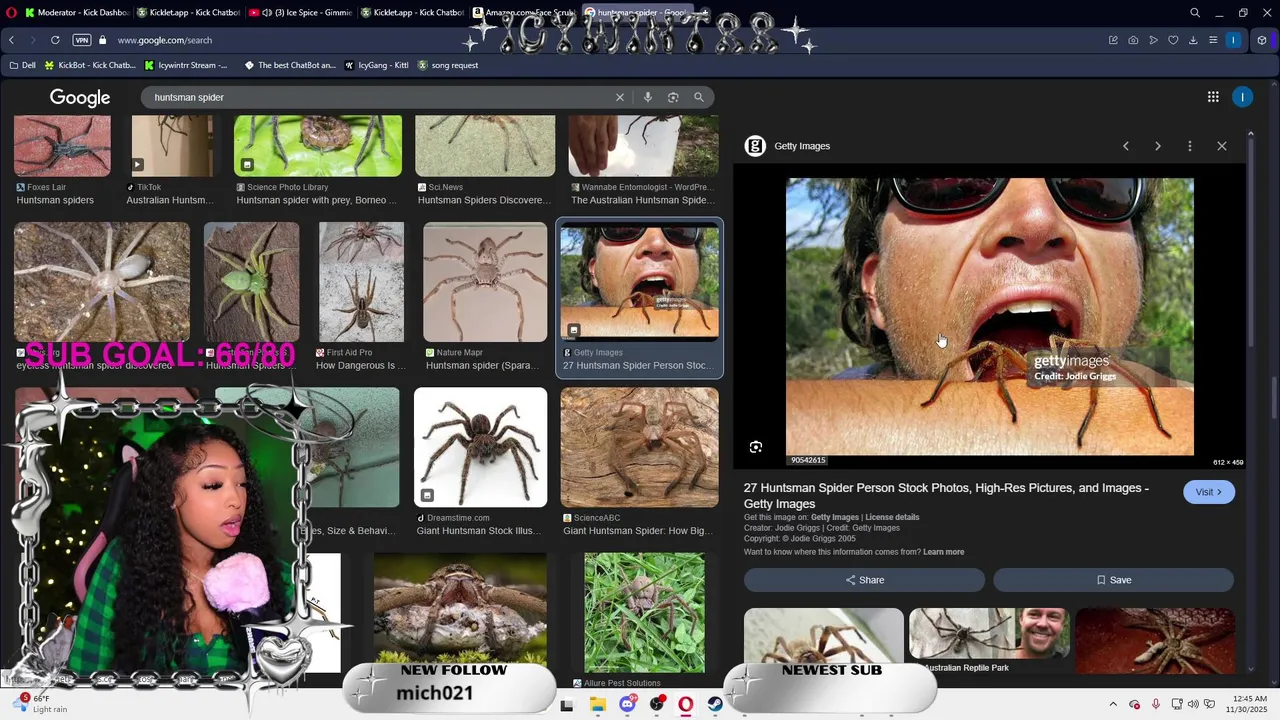Click the address bar URL
Image resolution: width=1280 pixels, height=720 pixels.
pyautogui.click(x=164, y=40)
